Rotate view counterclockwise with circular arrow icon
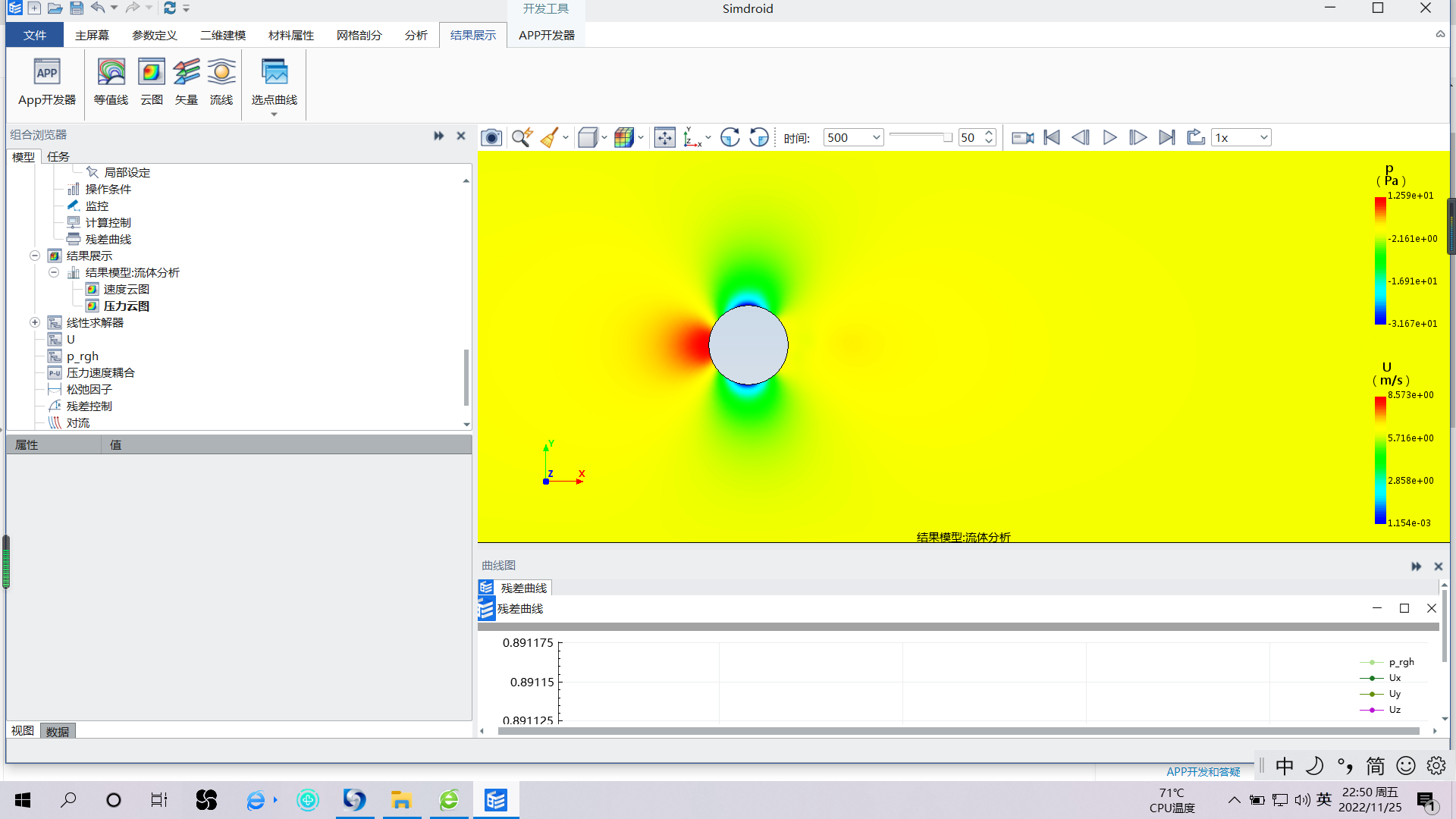1456x819 pixels. (x=759, y=137)
